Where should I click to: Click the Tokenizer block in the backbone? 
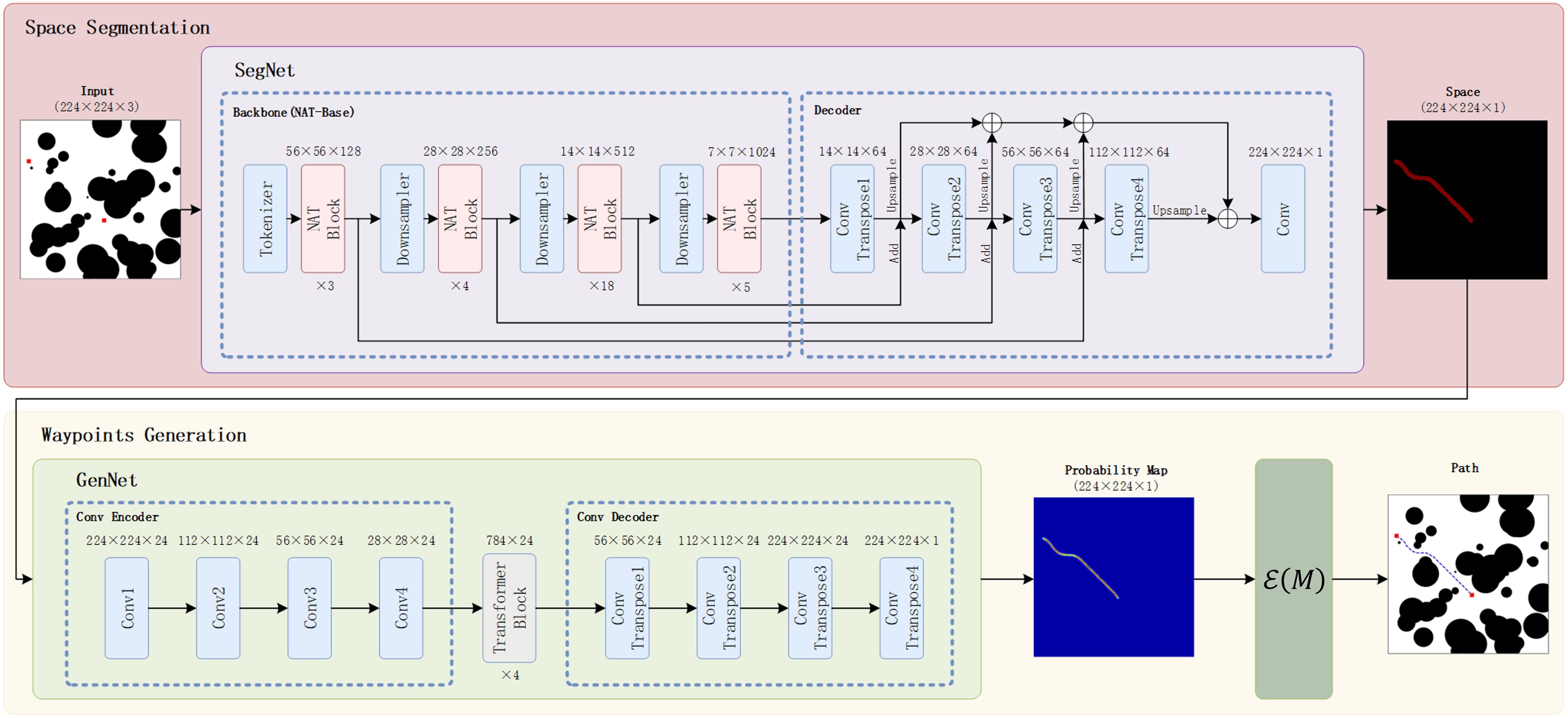265,219
